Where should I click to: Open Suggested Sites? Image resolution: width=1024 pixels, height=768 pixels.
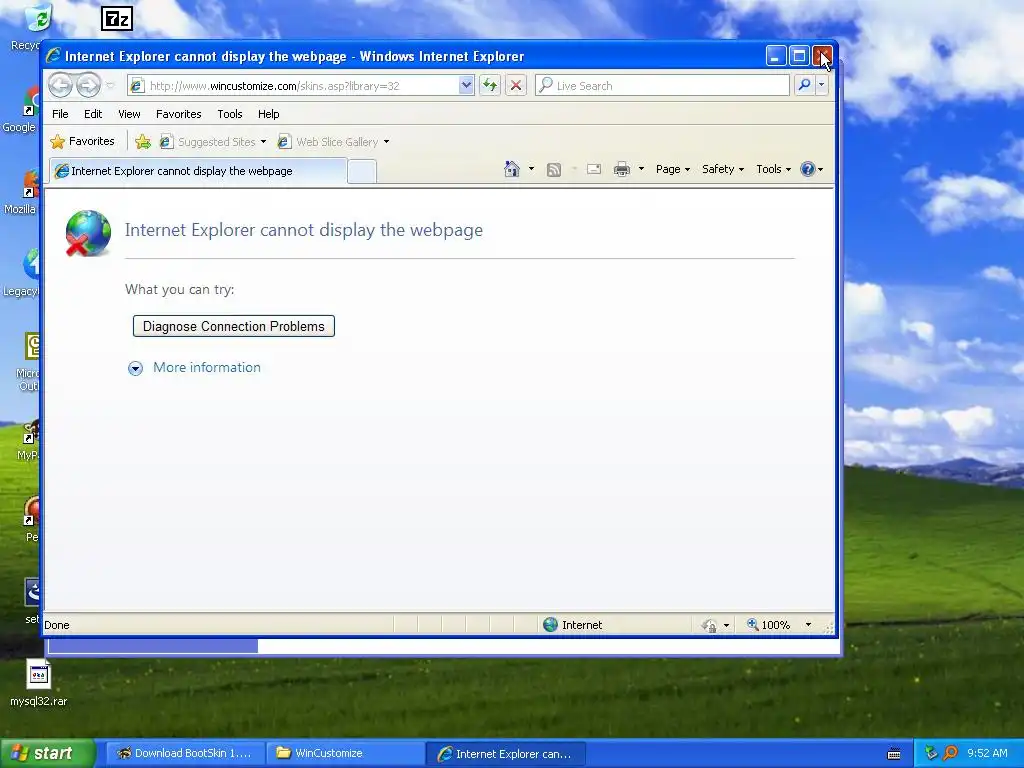point(213,142)
